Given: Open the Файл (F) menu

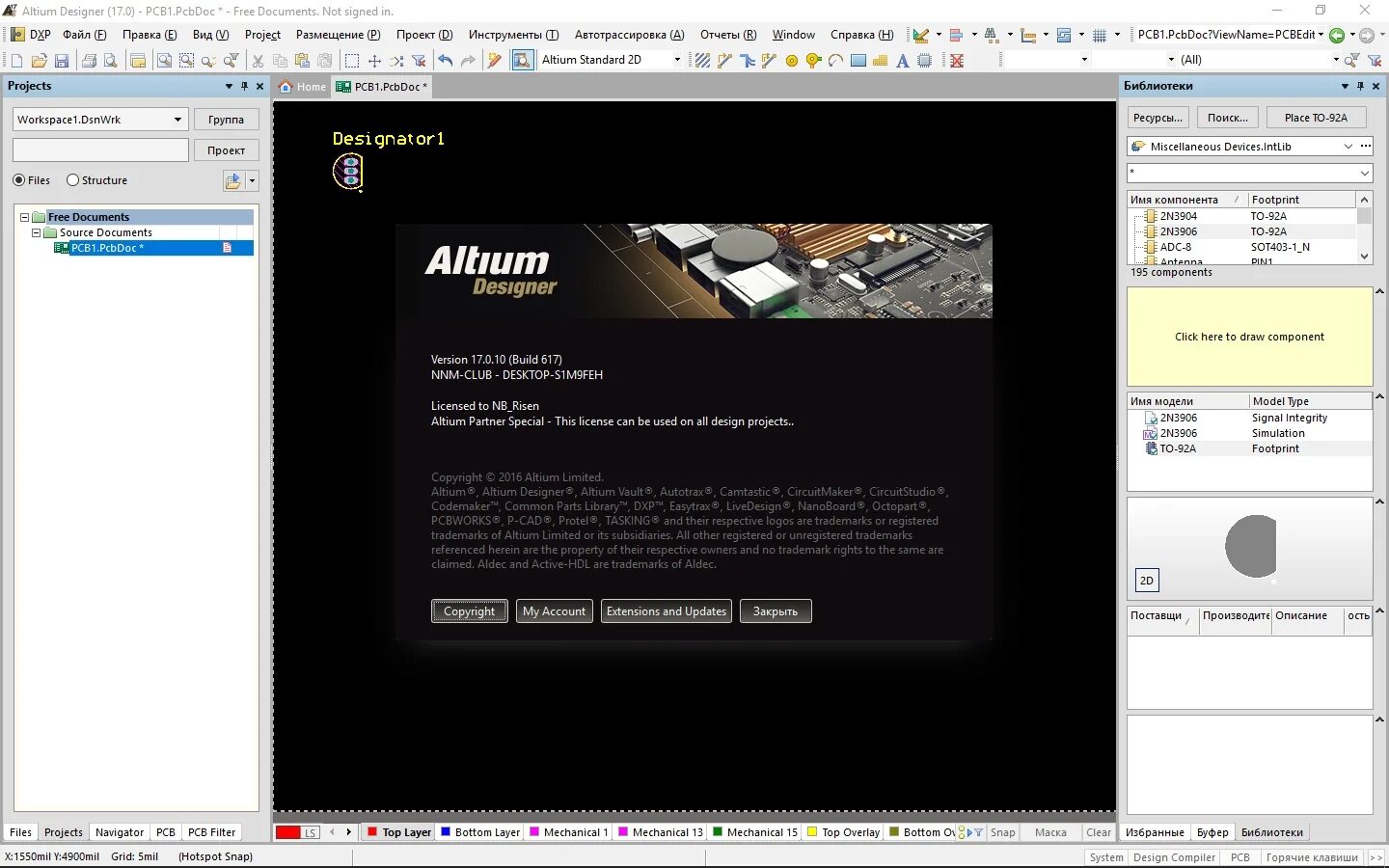Looking at the screenshot, I should (84, 35).
